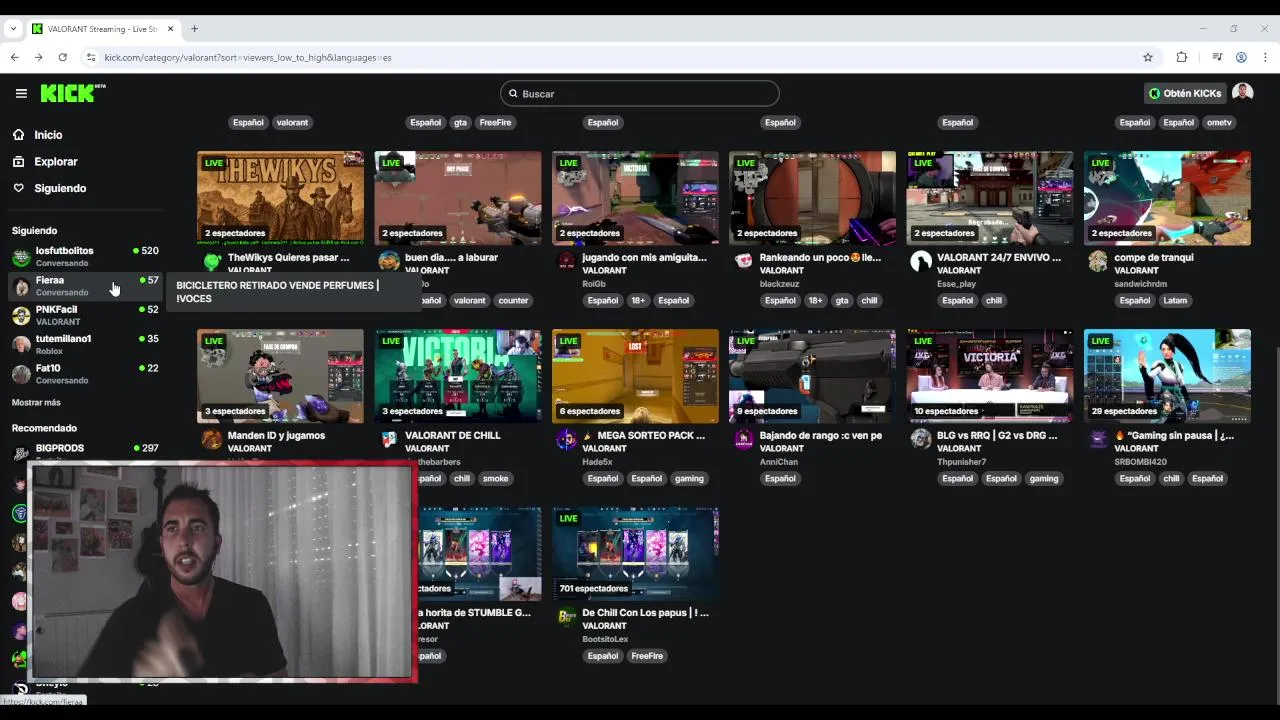
Task: Click Hade5x channel avatar icon
Action: [x=566, y=440]
